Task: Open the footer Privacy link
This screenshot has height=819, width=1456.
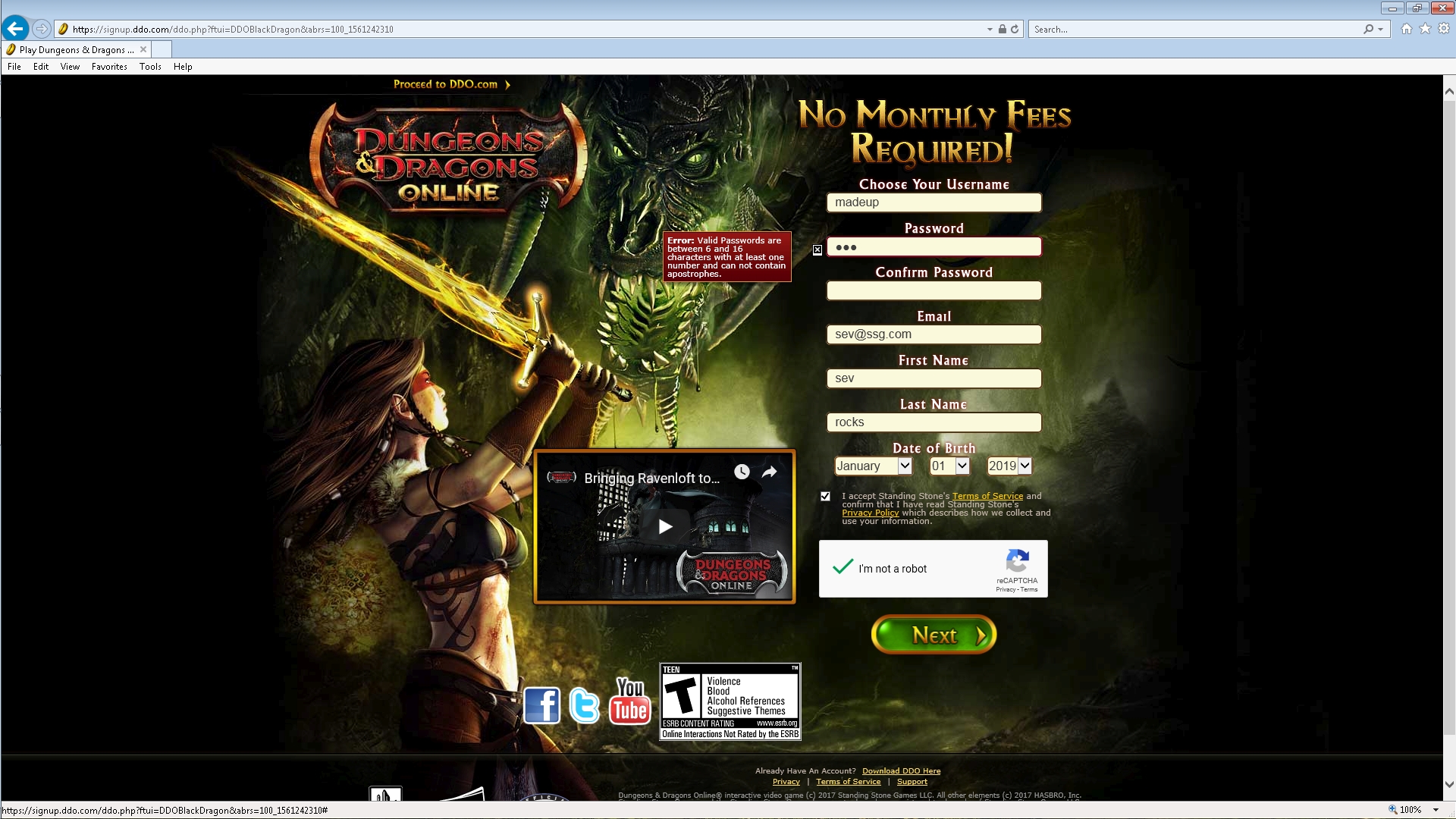Action: 786,782
